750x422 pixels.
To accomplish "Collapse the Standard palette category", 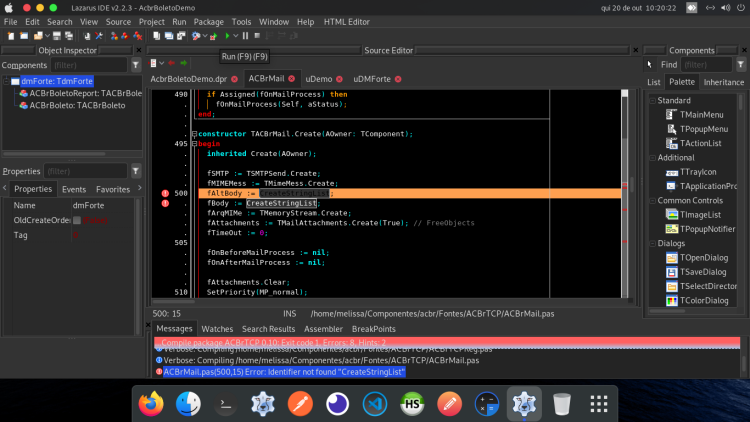I will (x=652, y=100).
